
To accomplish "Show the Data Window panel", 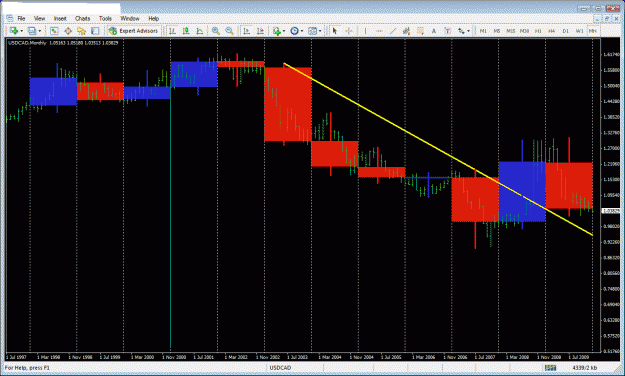I will 68,31.
